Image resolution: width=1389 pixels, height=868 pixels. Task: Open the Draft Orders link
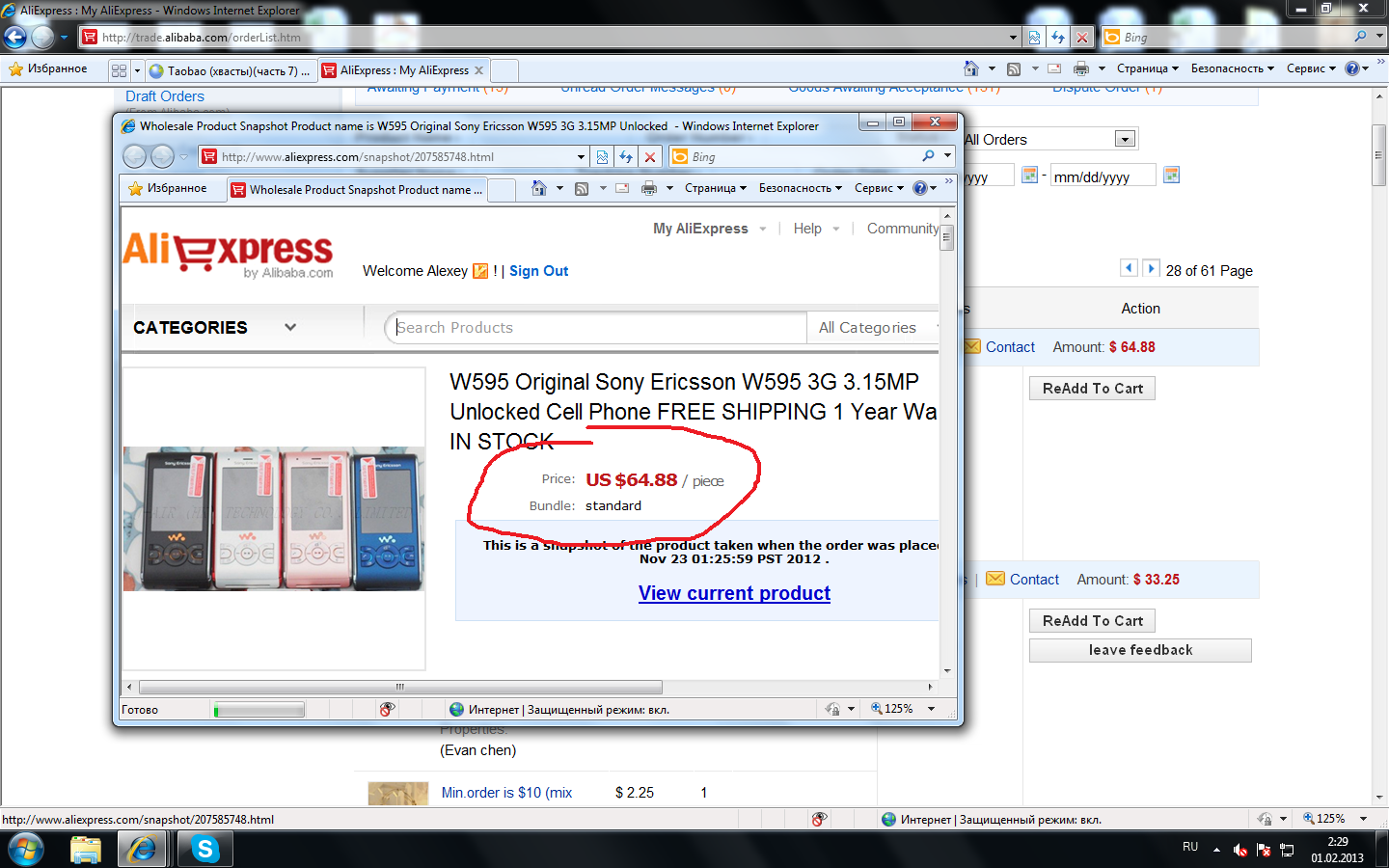165,96
